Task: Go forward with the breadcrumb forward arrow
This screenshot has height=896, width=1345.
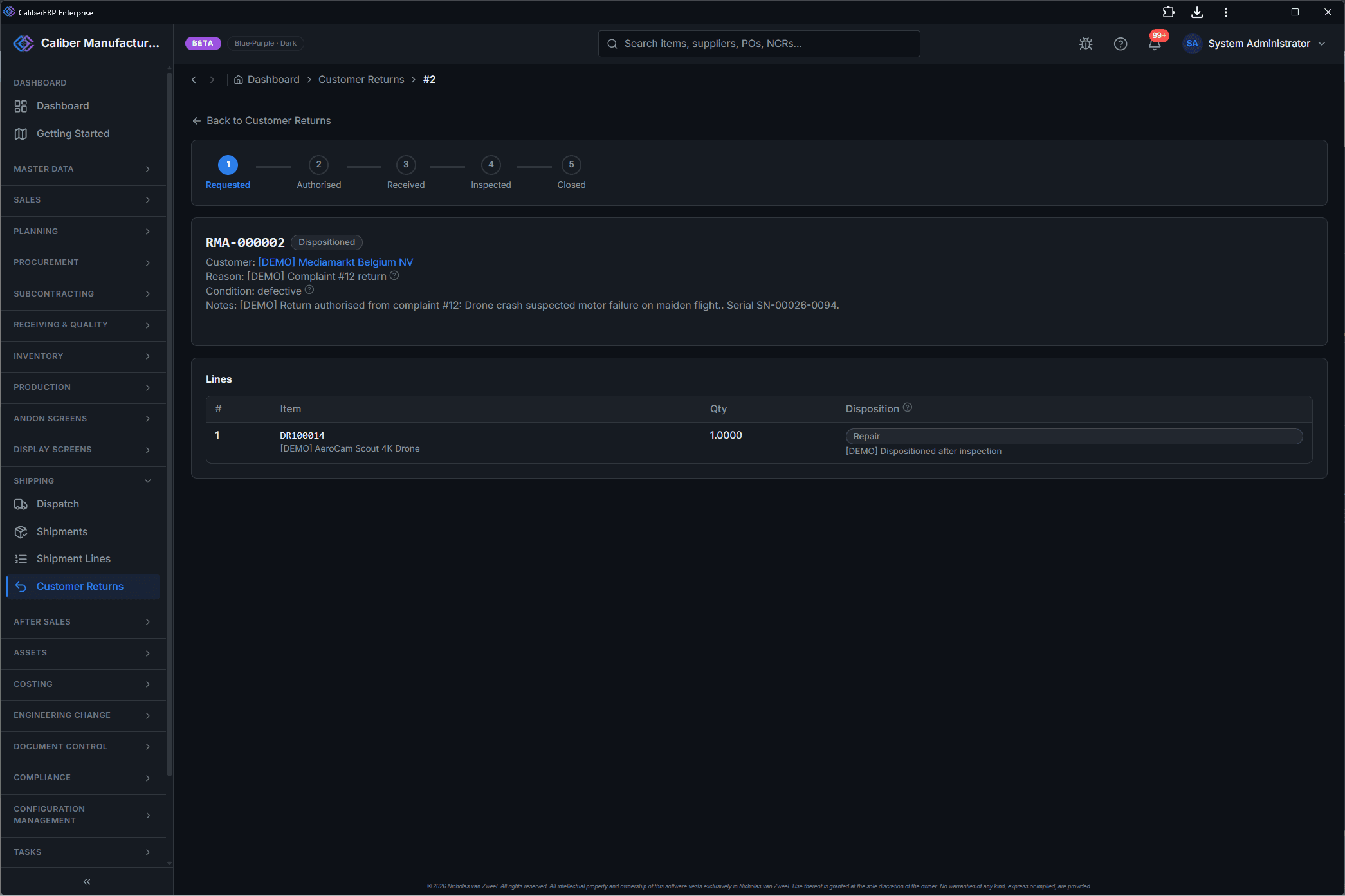Action: [x=212, y=80]
